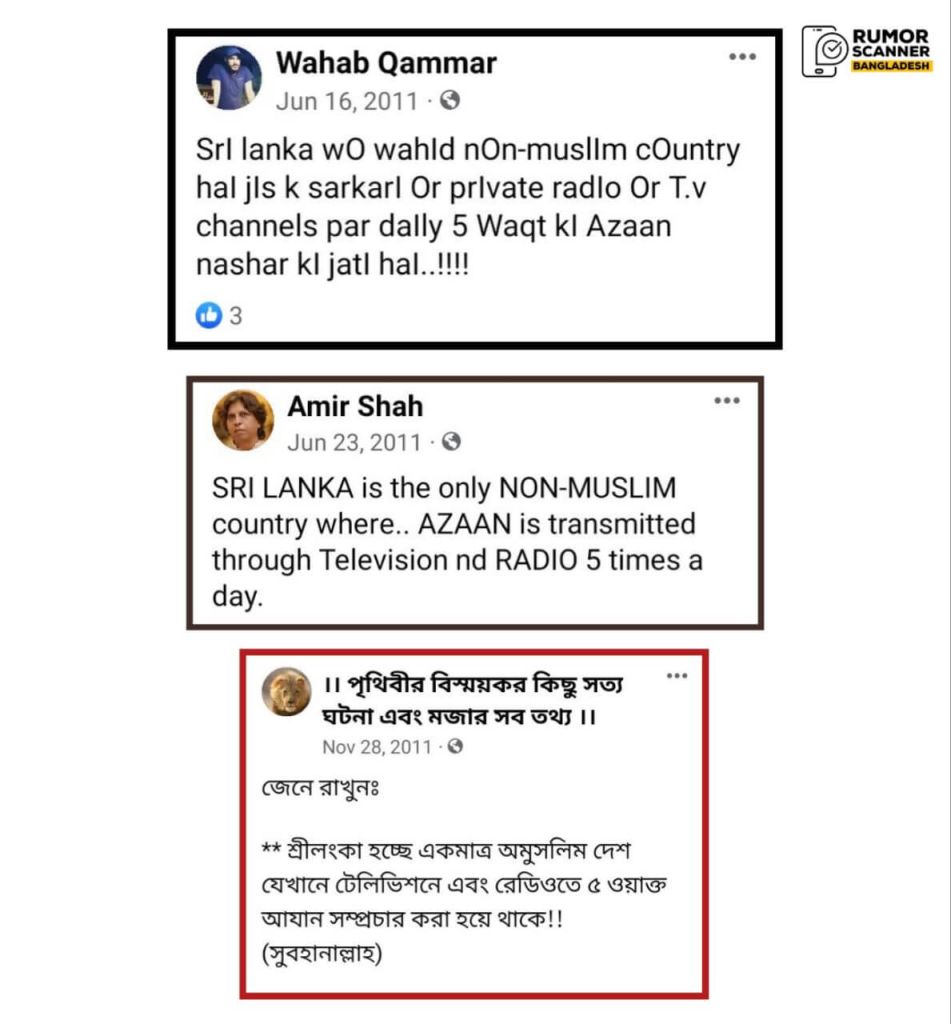Open Wahab Qammar's profile picture
The width and height of the screenshot is (951, 1024).
(229, 78)
